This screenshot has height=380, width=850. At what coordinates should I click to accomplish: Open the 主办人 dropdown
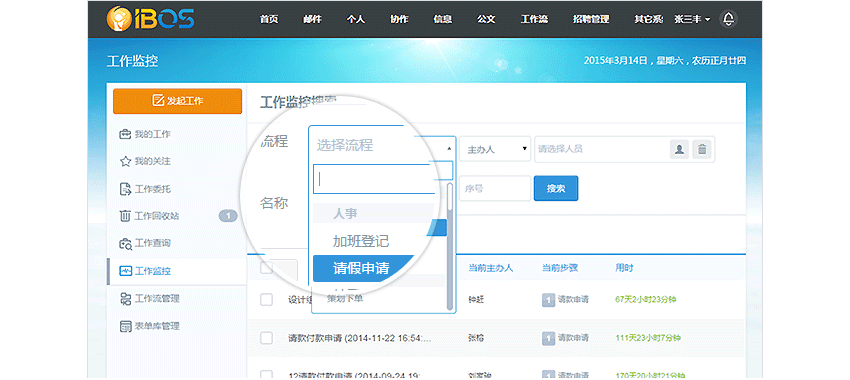pyautogui.click(x=495, y=149)
